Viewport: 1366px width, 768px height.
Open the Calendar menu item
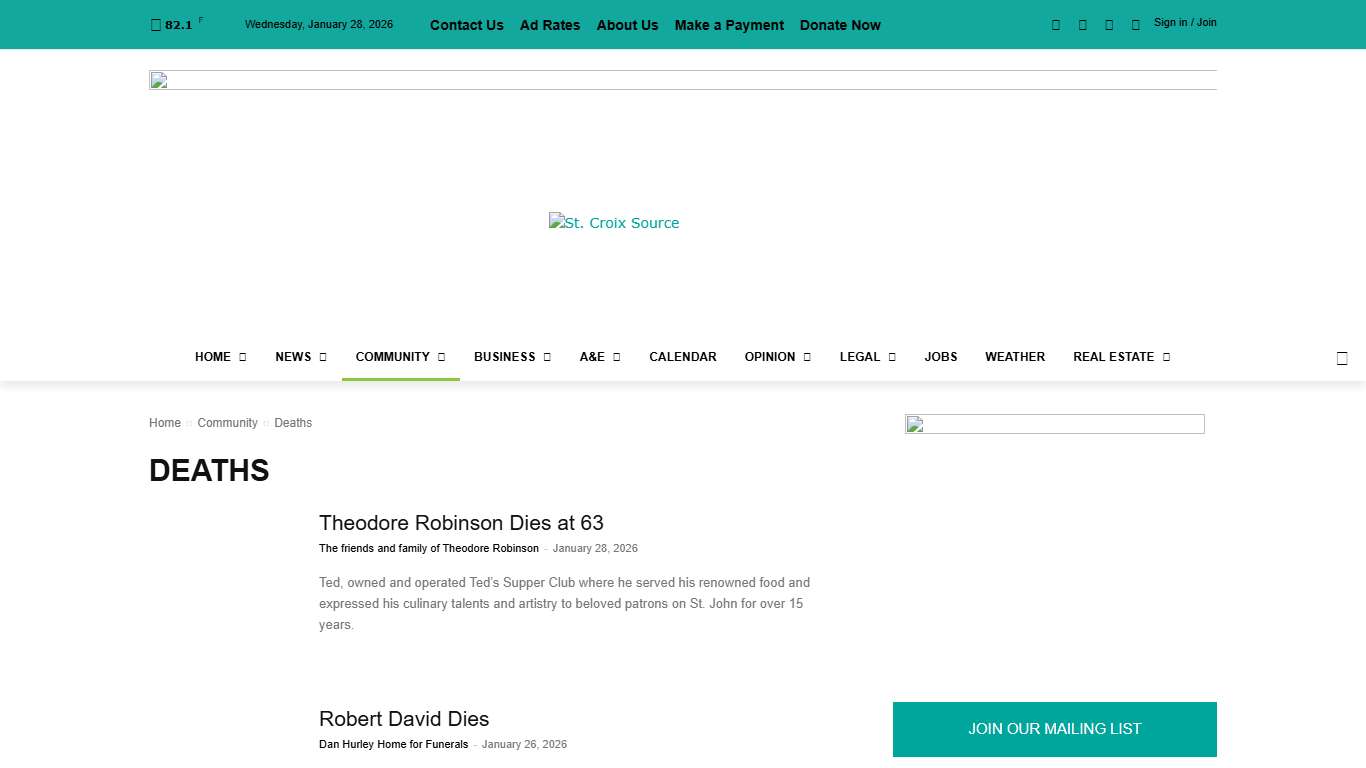pyautogui.click(x=682, y=357)
